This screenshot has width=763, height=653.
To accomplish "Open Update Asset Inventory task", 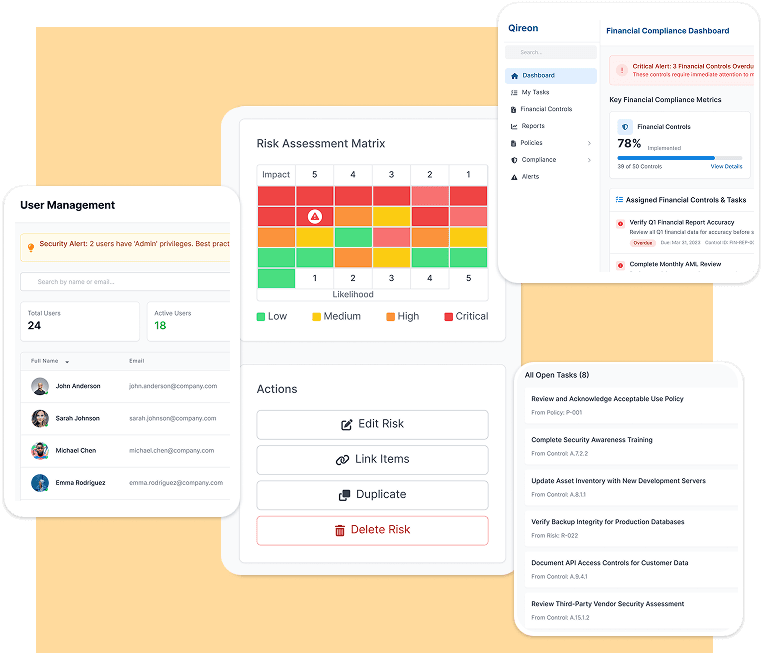I will [x=630, y=487].
